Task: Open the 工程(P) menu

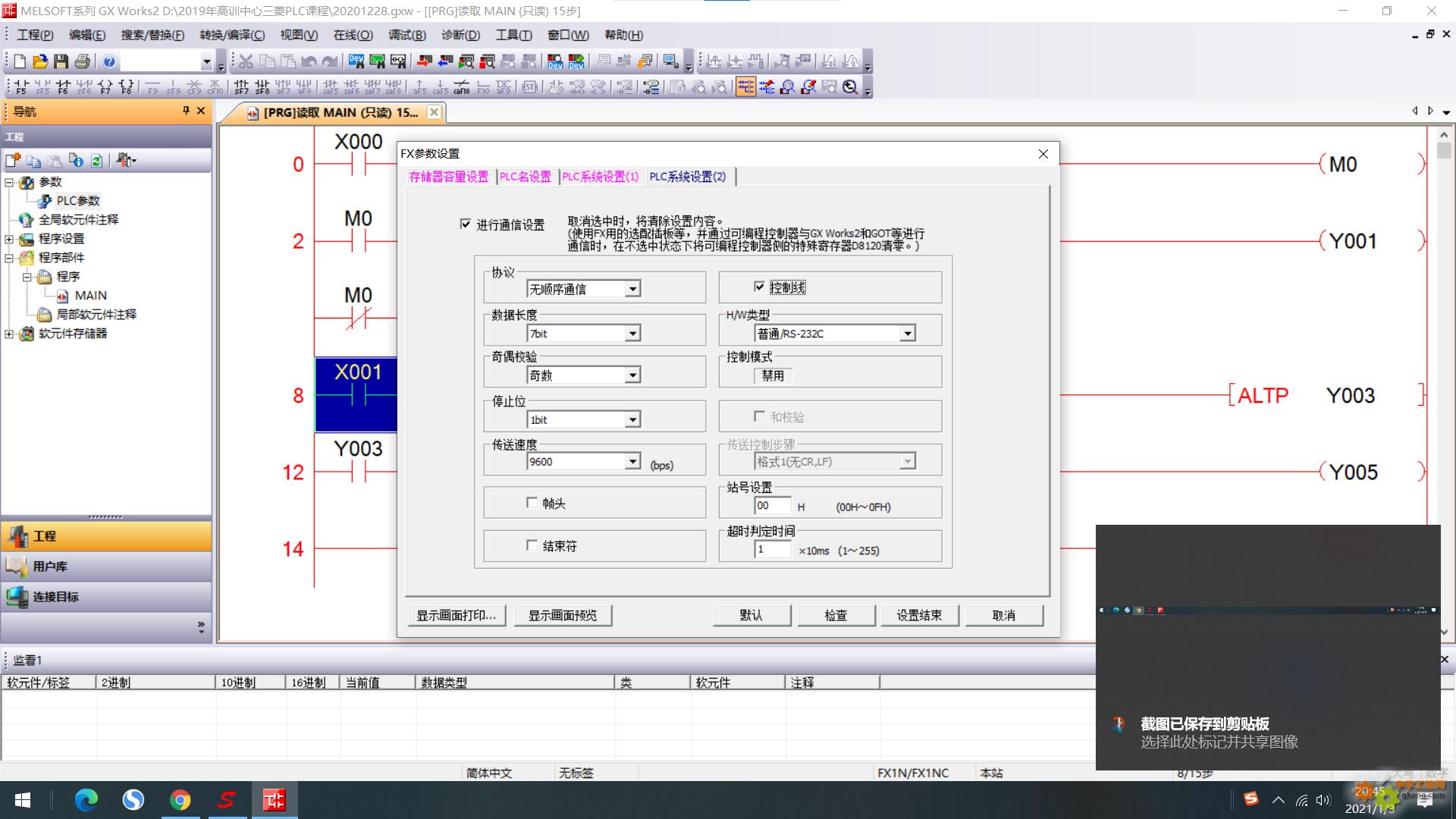Action: pyautogui.click(x=35, y=35)
